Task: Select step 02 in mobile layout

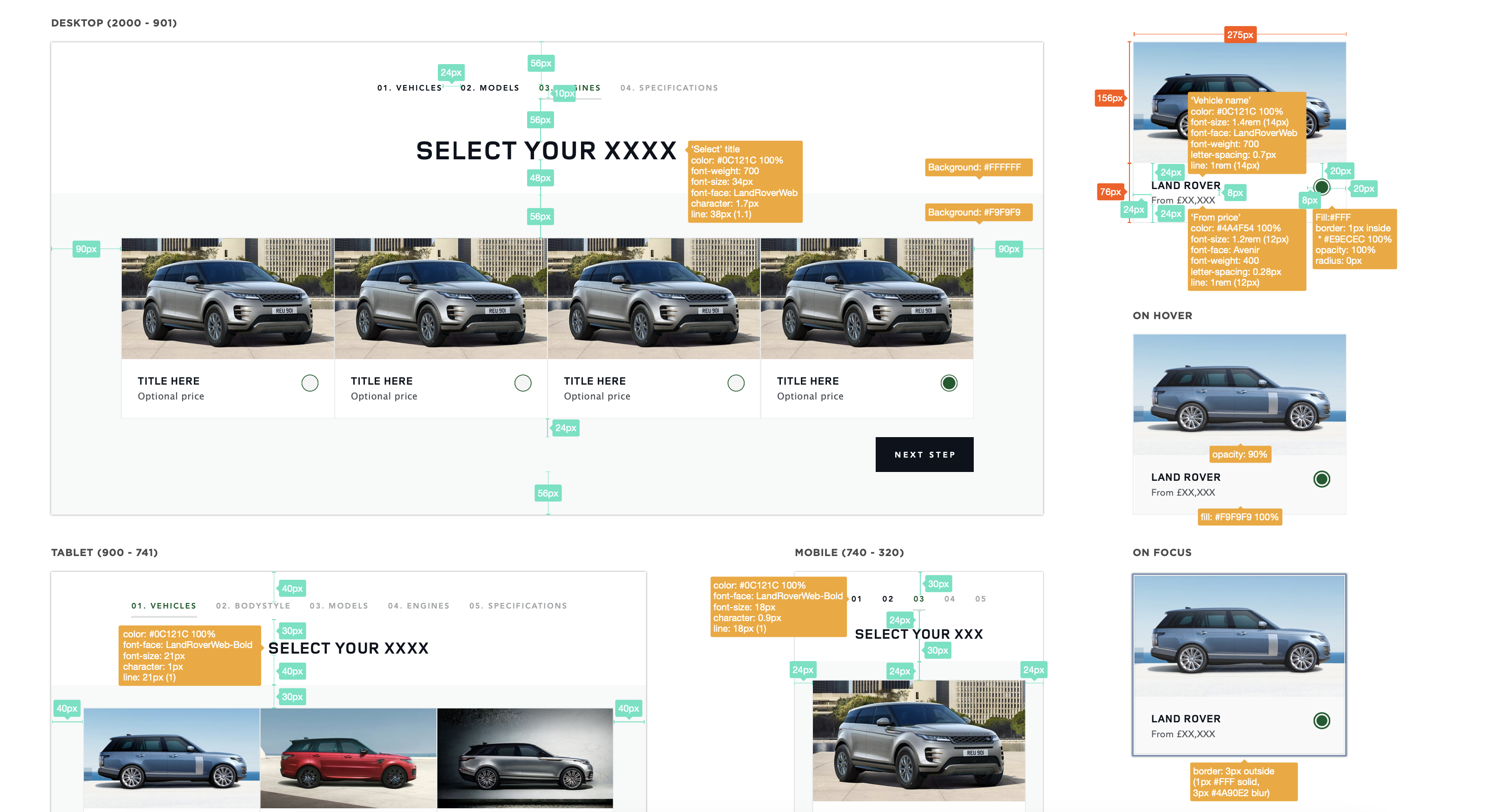Action: [x=888, y=599]
